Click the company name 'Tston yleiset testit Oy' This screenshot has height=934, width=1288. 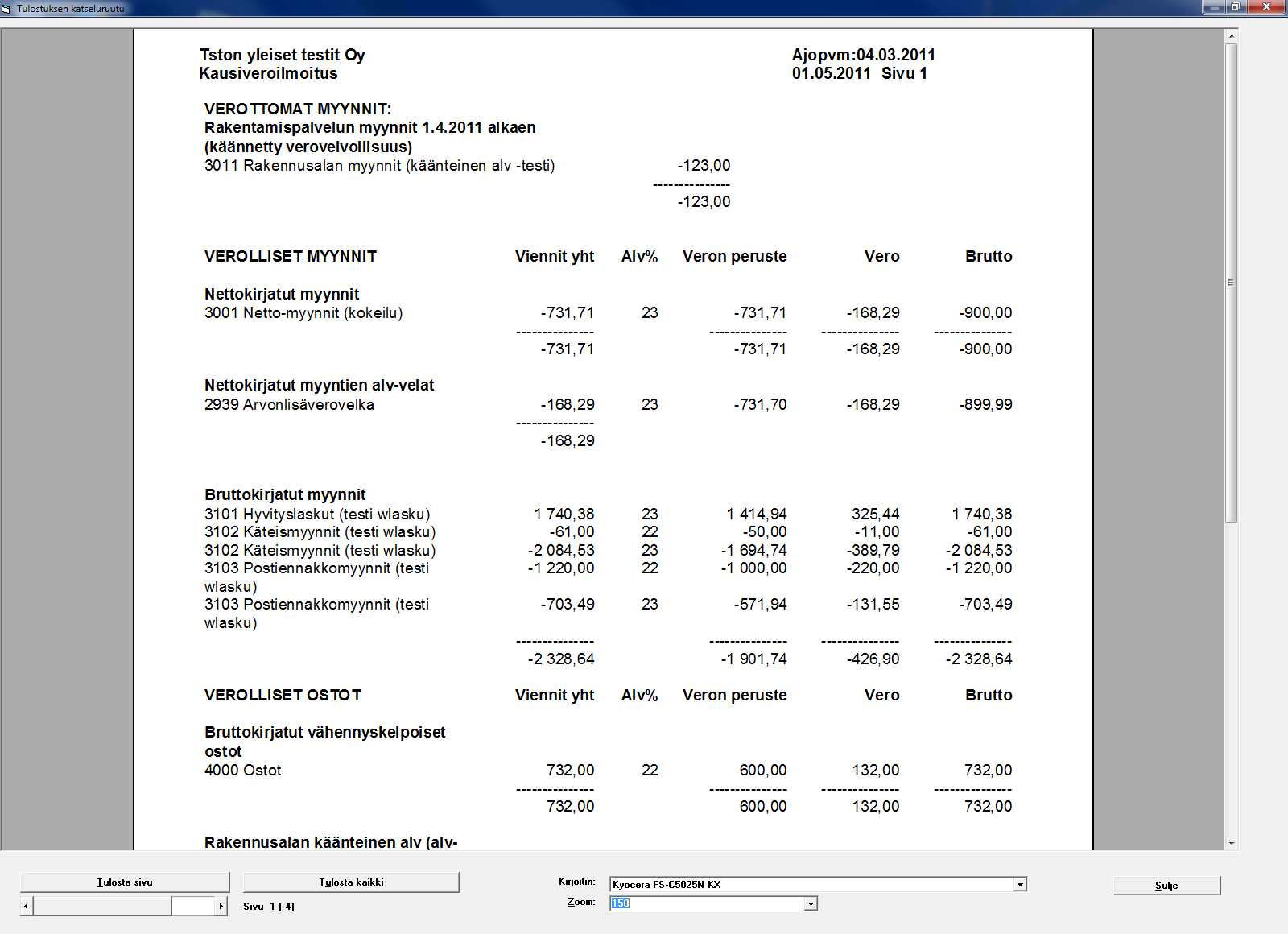tap(283, 55)
